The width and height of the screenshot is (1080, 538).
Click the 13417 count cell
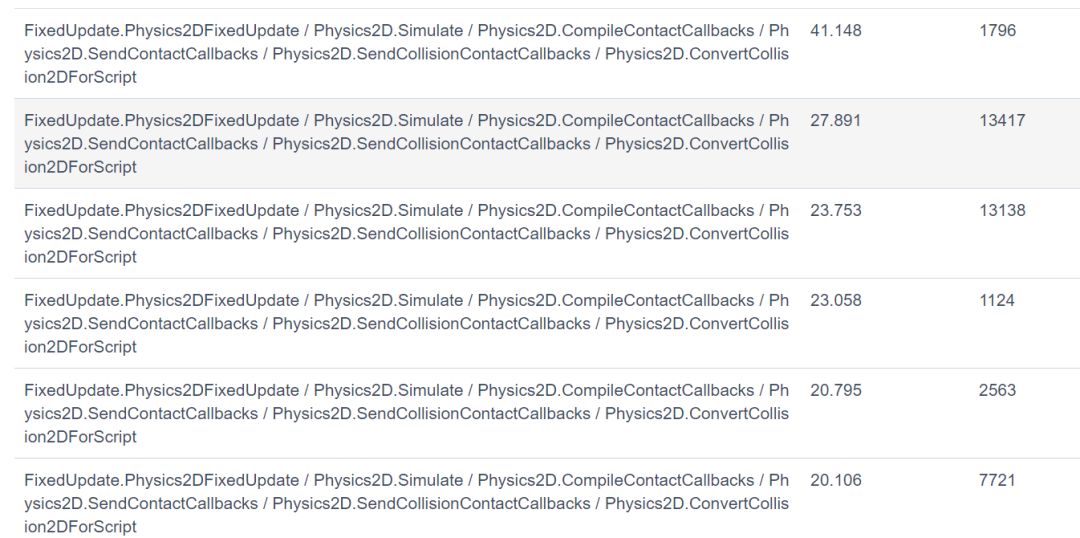(x=1002, y=121)
